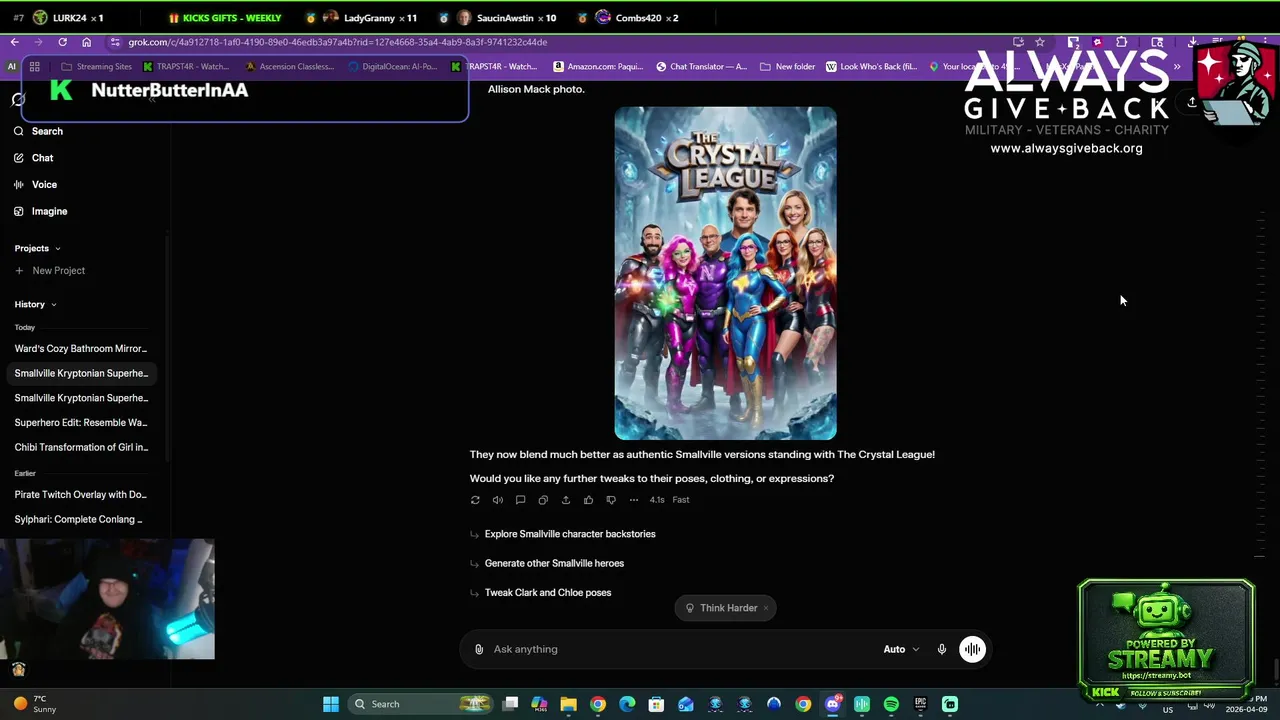This screenshot has width=1280, height=720.
Task: Open Voice mode from sidebar
Action: 36,185
